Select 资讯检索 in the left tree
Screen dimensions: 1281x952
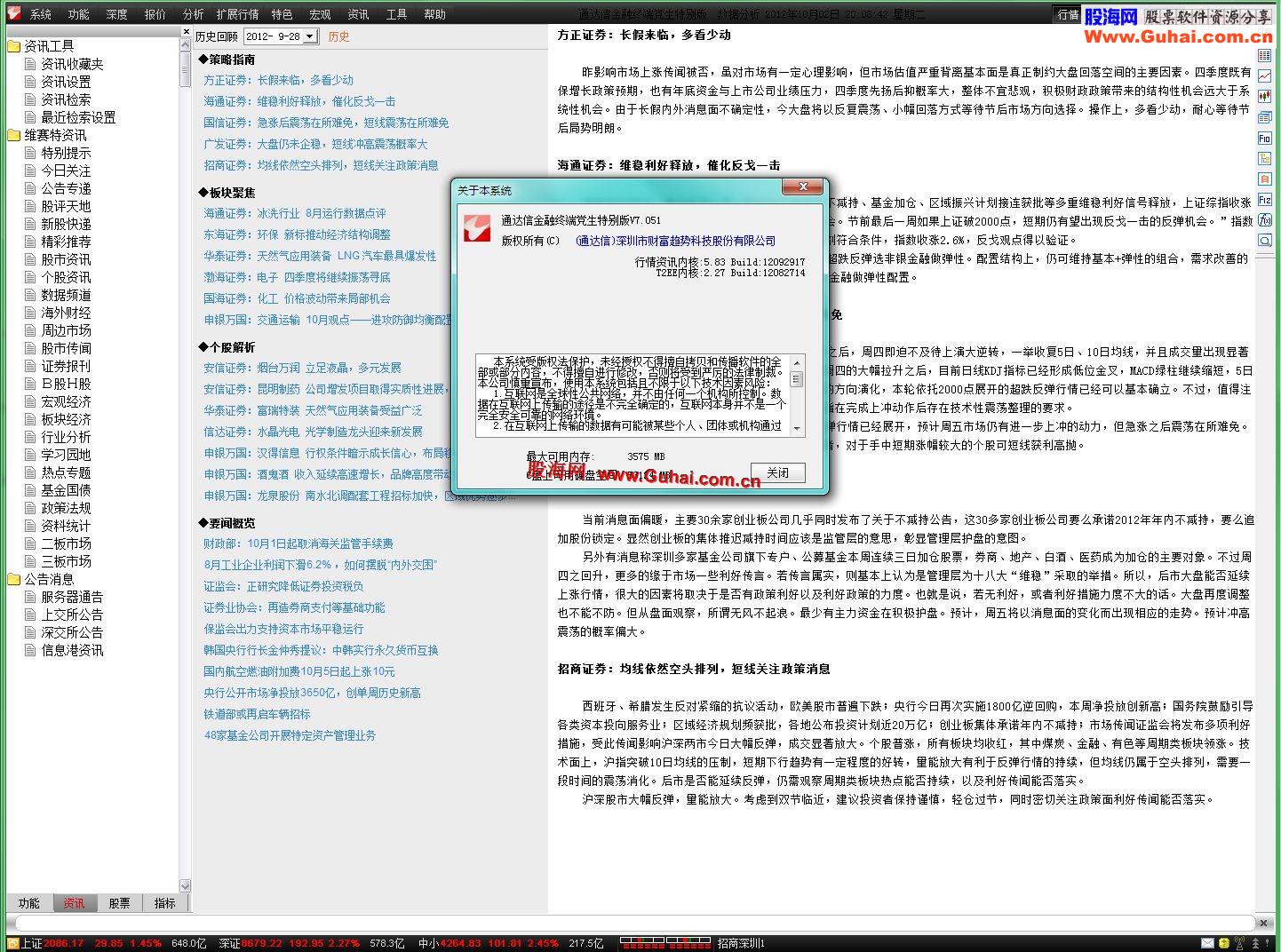pyautogui.click(x=66, y=99)
